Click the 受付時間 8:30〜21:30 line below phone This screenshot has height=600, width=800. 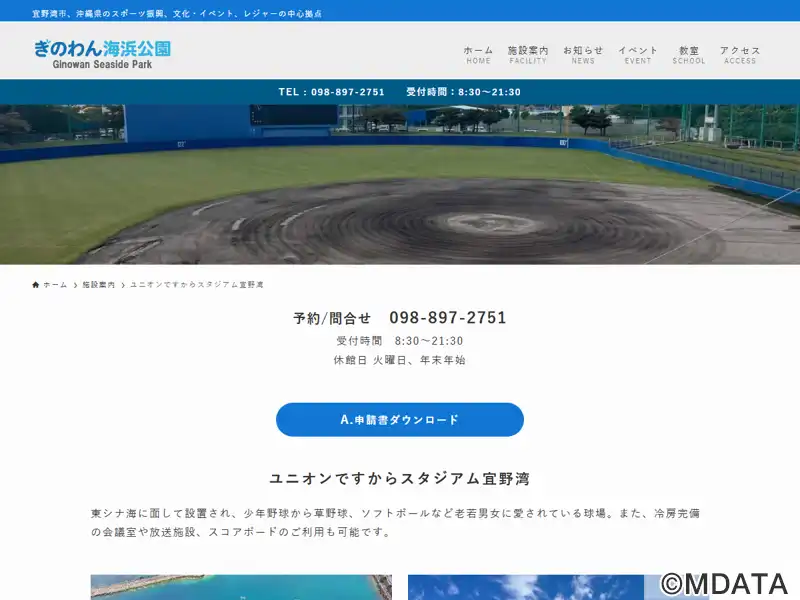399,340
